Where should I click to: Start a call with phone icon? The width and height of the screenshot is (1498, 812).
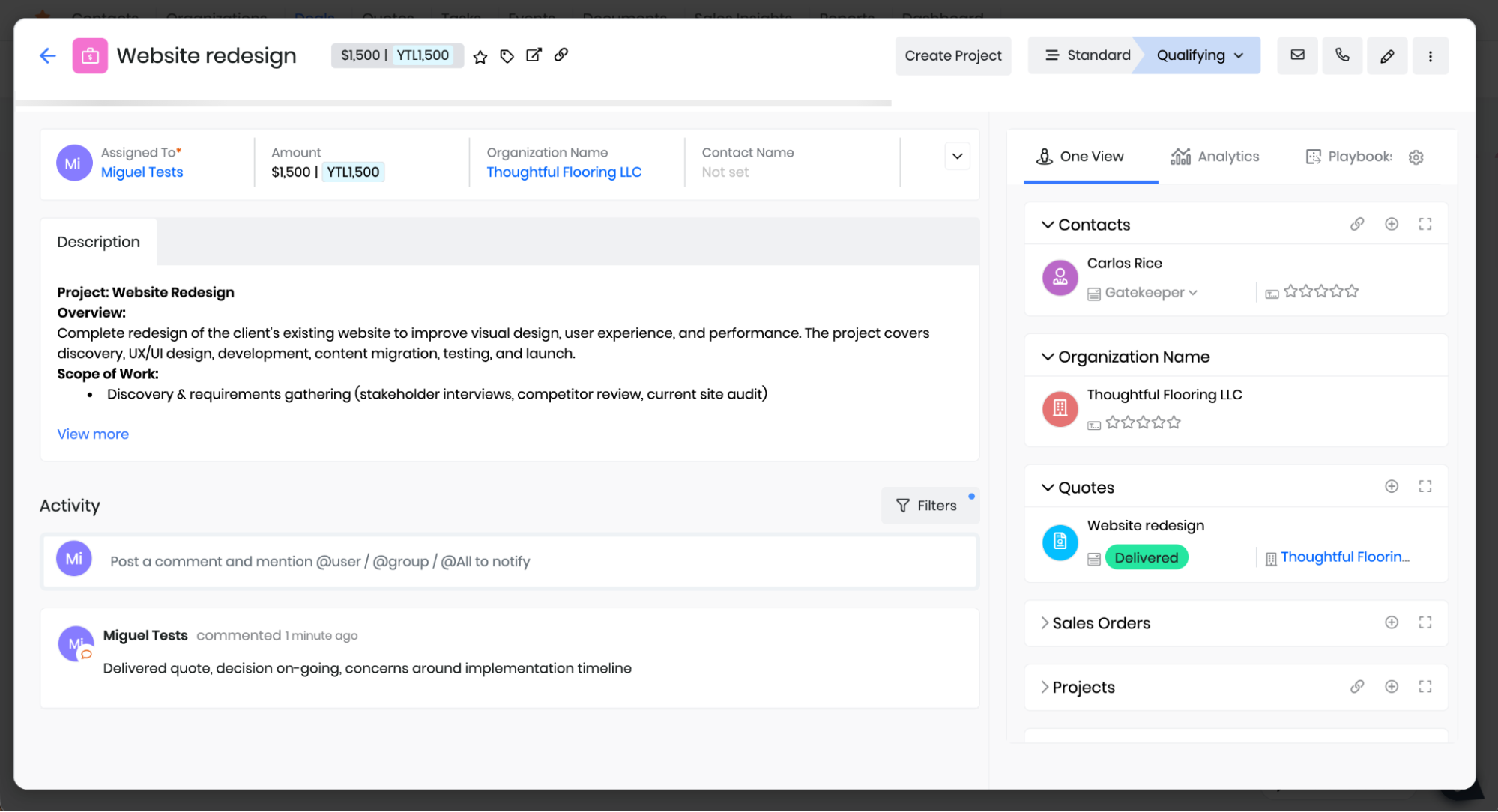[x=1342, y=55]
